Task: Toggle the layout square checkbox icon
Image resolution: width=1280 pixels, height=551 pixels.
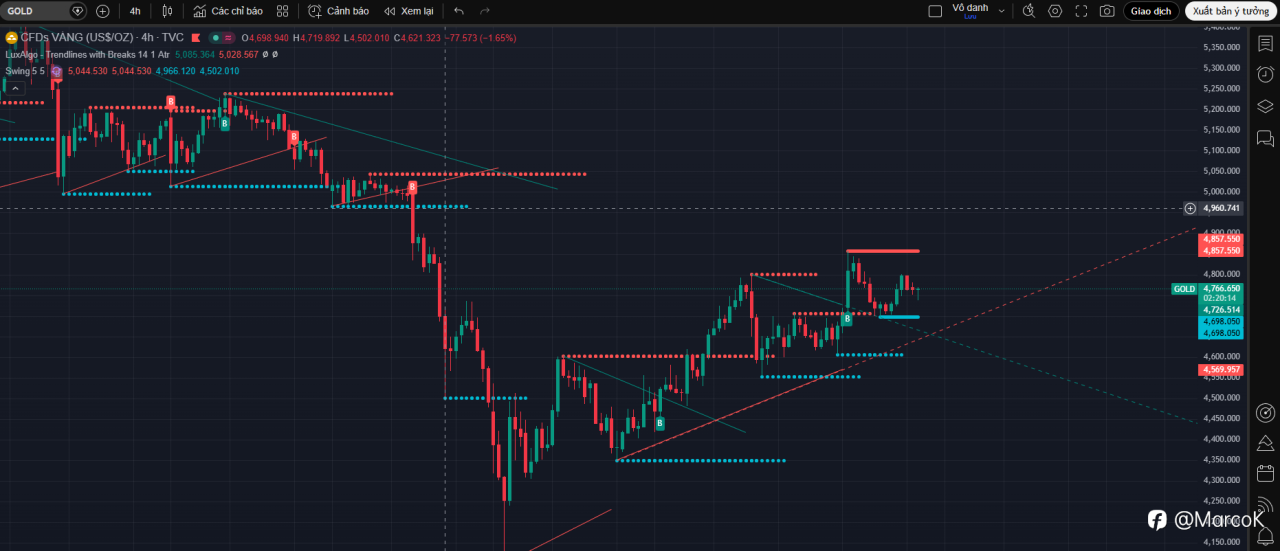Action: click(x=935, y=11)
